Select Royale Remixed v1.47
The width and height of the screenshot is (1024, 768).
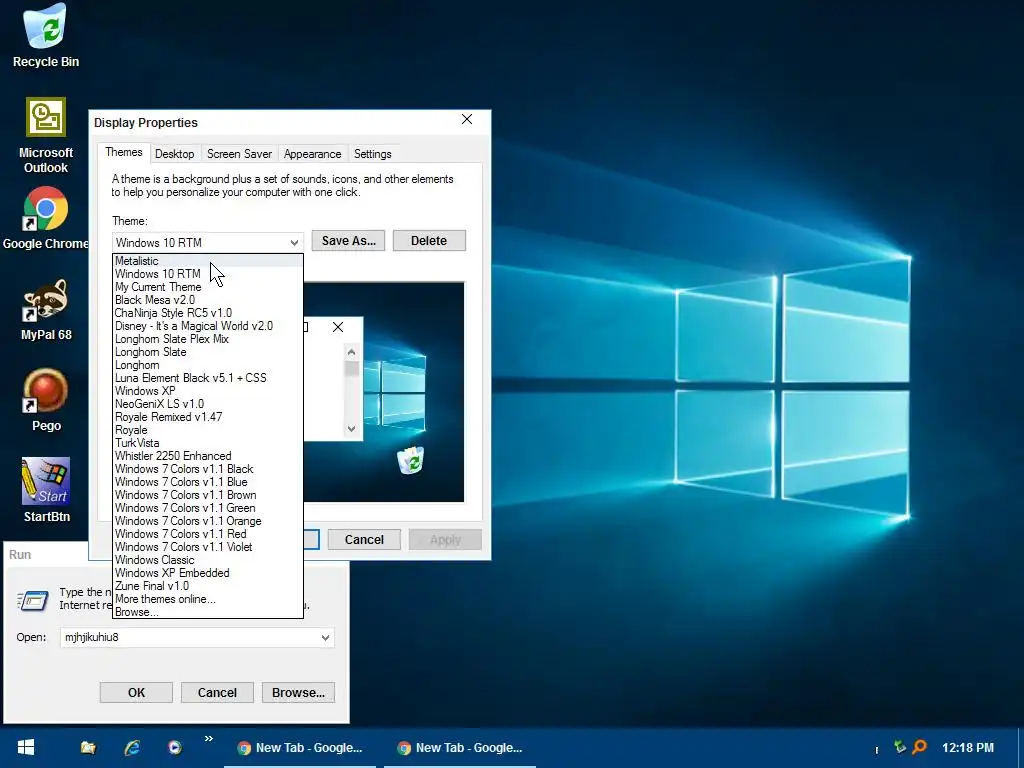(208, 417)
